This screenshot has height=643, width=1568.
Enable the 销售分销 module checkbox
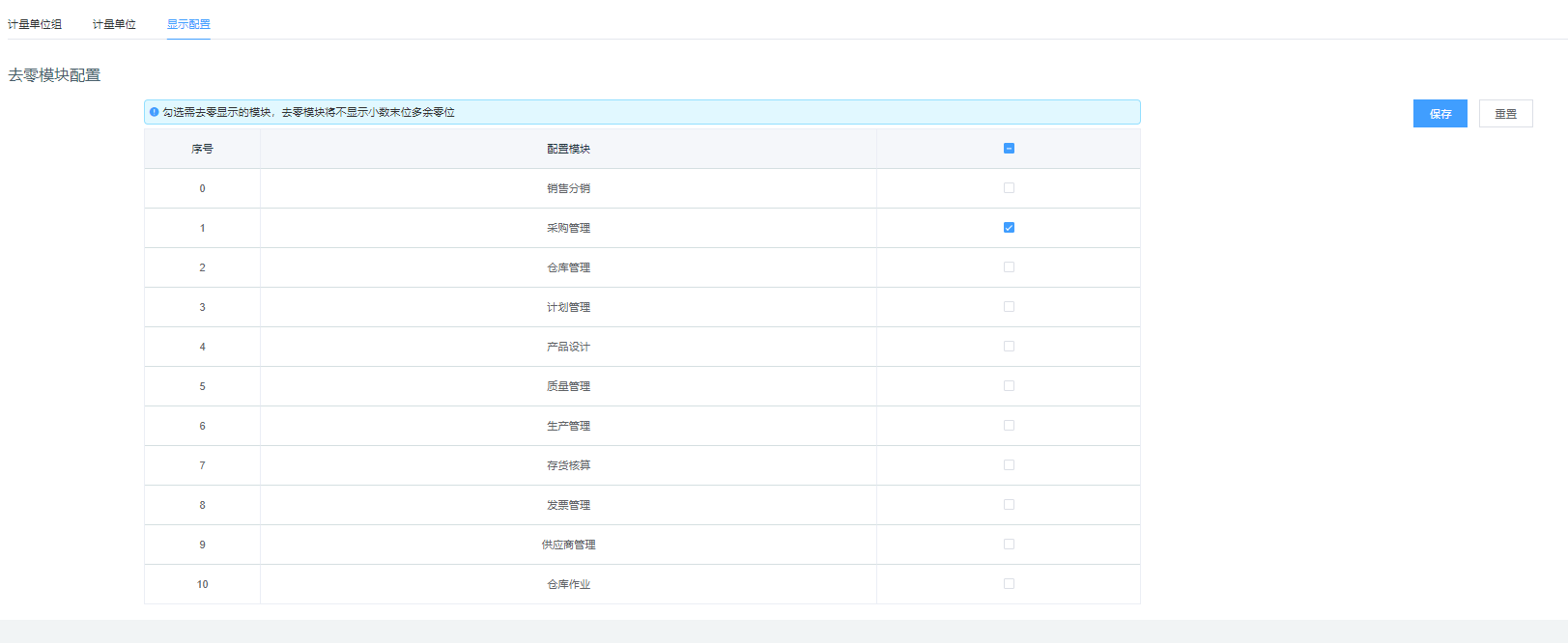(1009, 188)
